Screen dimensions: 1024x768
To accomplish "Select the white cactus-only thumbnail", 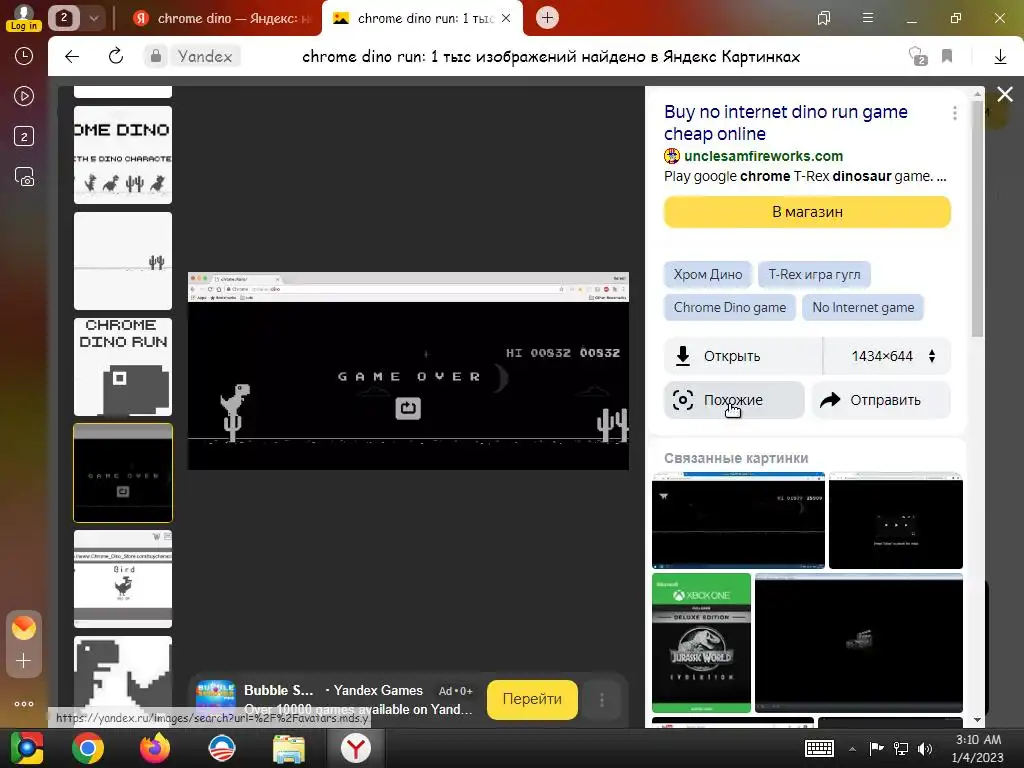I will point(123,261).
